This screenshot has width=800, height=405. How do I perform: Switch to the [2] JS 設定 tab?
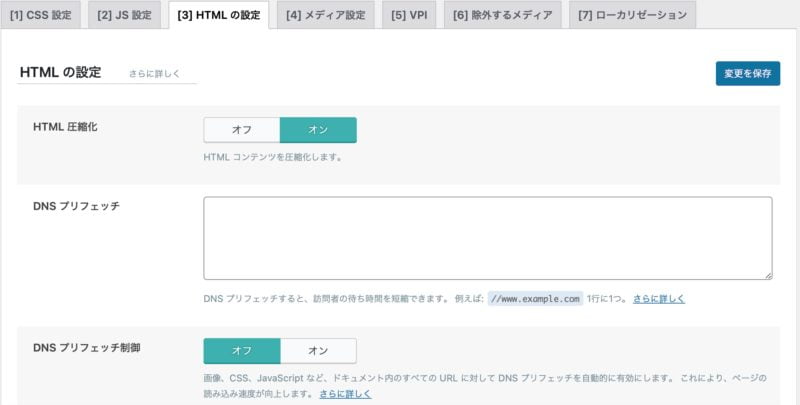[125, 15]
